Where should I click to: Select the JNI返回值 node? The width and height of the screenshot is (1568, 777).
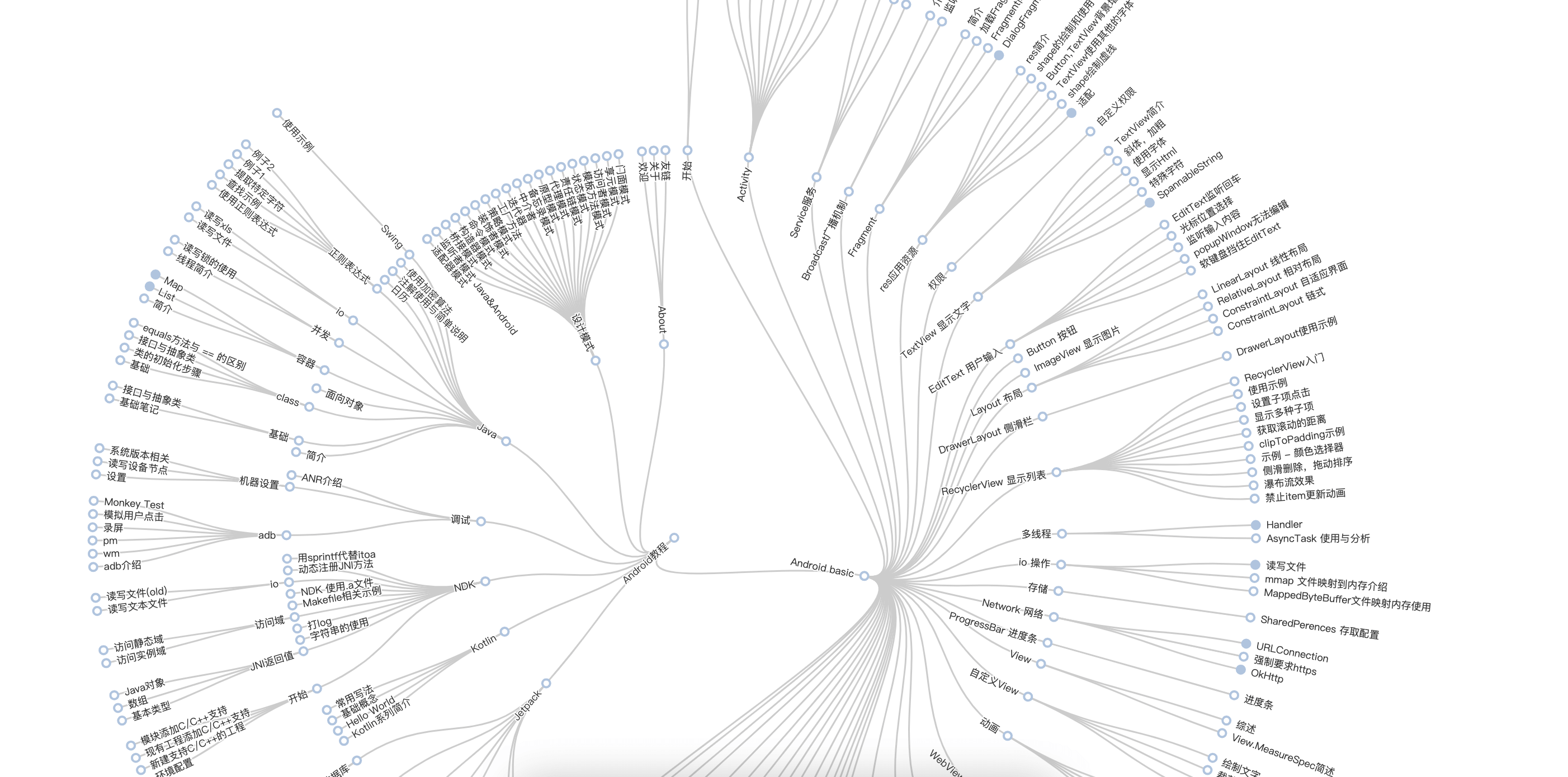tap(303, 651)
